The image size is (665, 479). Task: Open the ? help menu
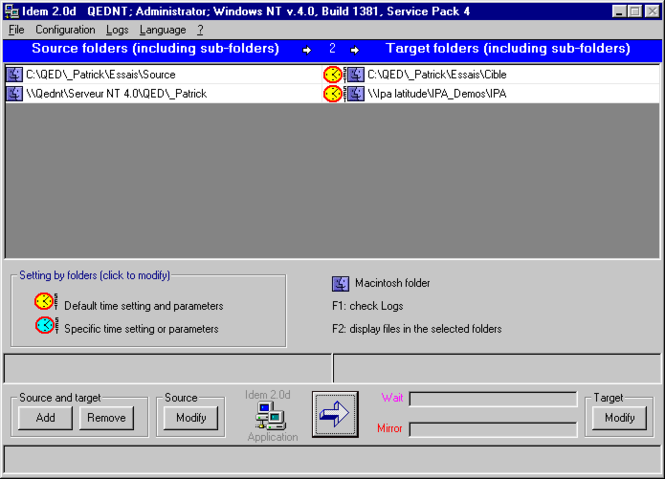pyautogui.click(x=200, y=30)
